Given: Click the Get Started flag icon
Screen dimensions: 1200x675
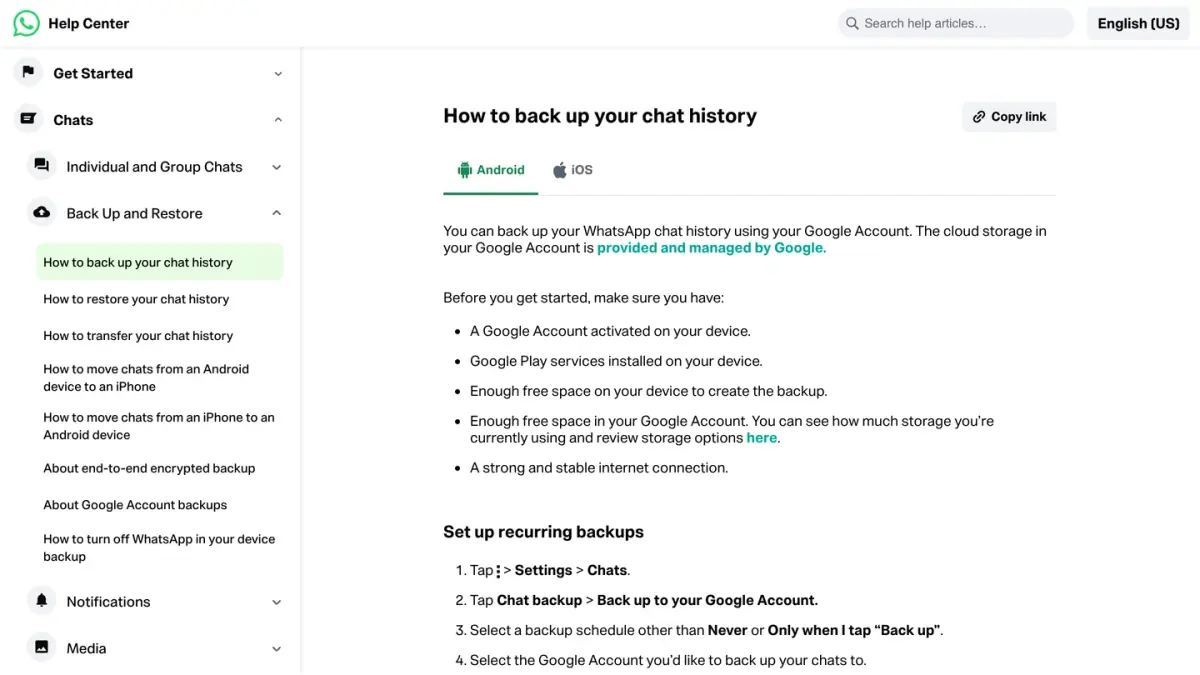Looking at the screenshot, I should point(28,72).
